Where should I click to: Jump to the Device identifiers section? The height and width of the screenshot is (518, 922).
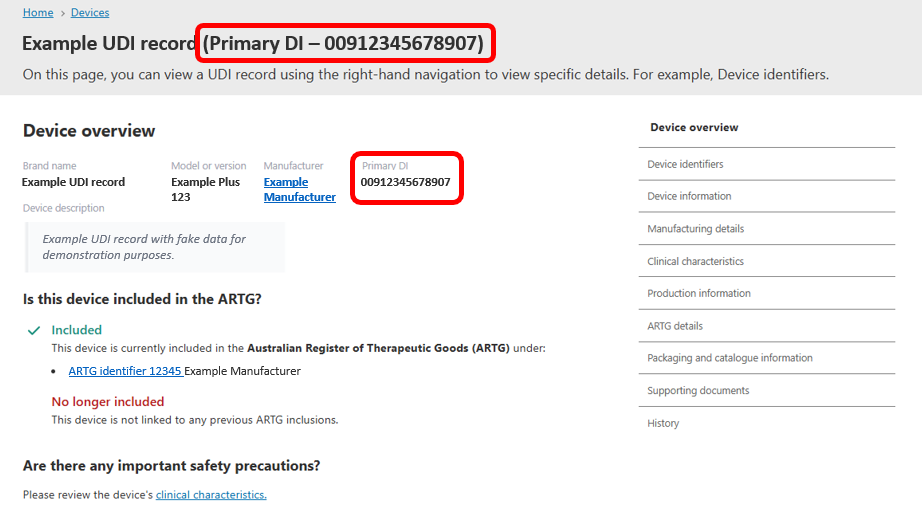685,164
